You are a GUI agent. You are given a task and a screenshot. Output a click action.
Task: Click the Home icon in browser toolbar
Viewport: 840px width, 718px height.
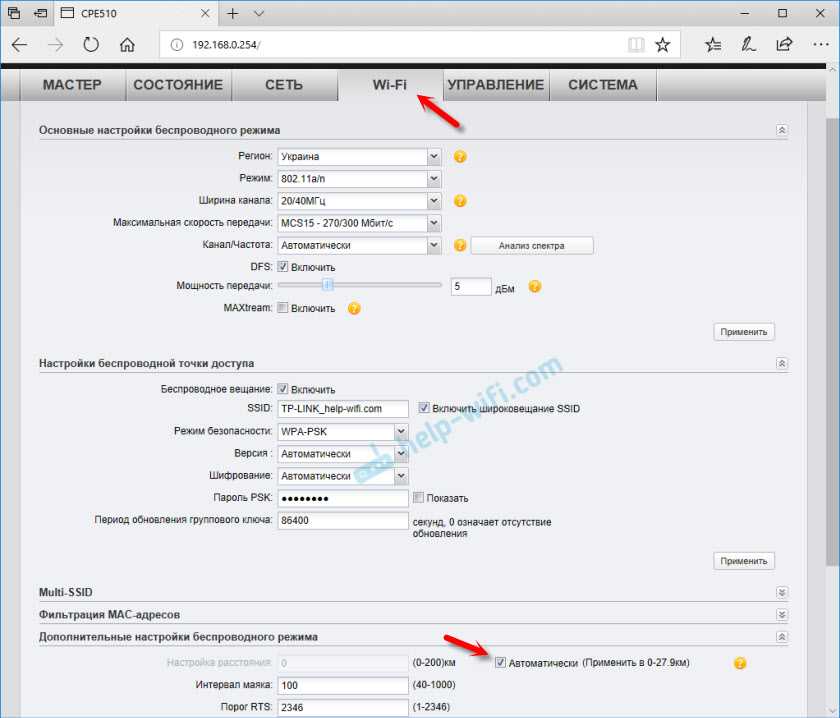tap(127, 45)
